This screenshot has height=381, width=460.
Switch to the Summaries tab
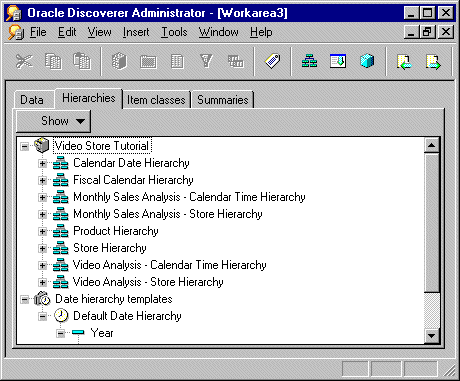tap(223, 100)
